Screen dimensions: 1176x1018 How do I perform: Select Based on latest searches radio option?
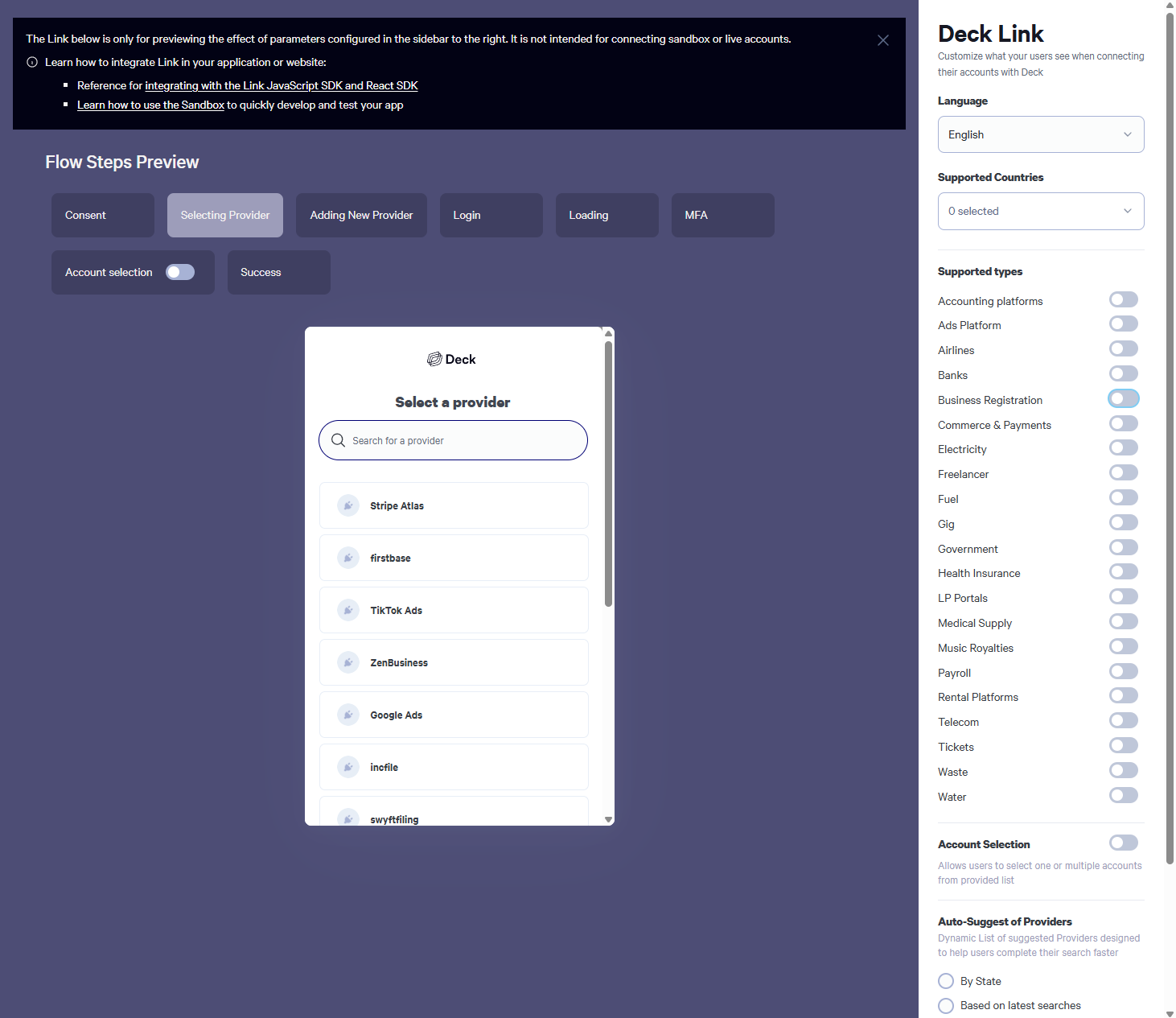pyautogui.click(x=946, y=1006)
